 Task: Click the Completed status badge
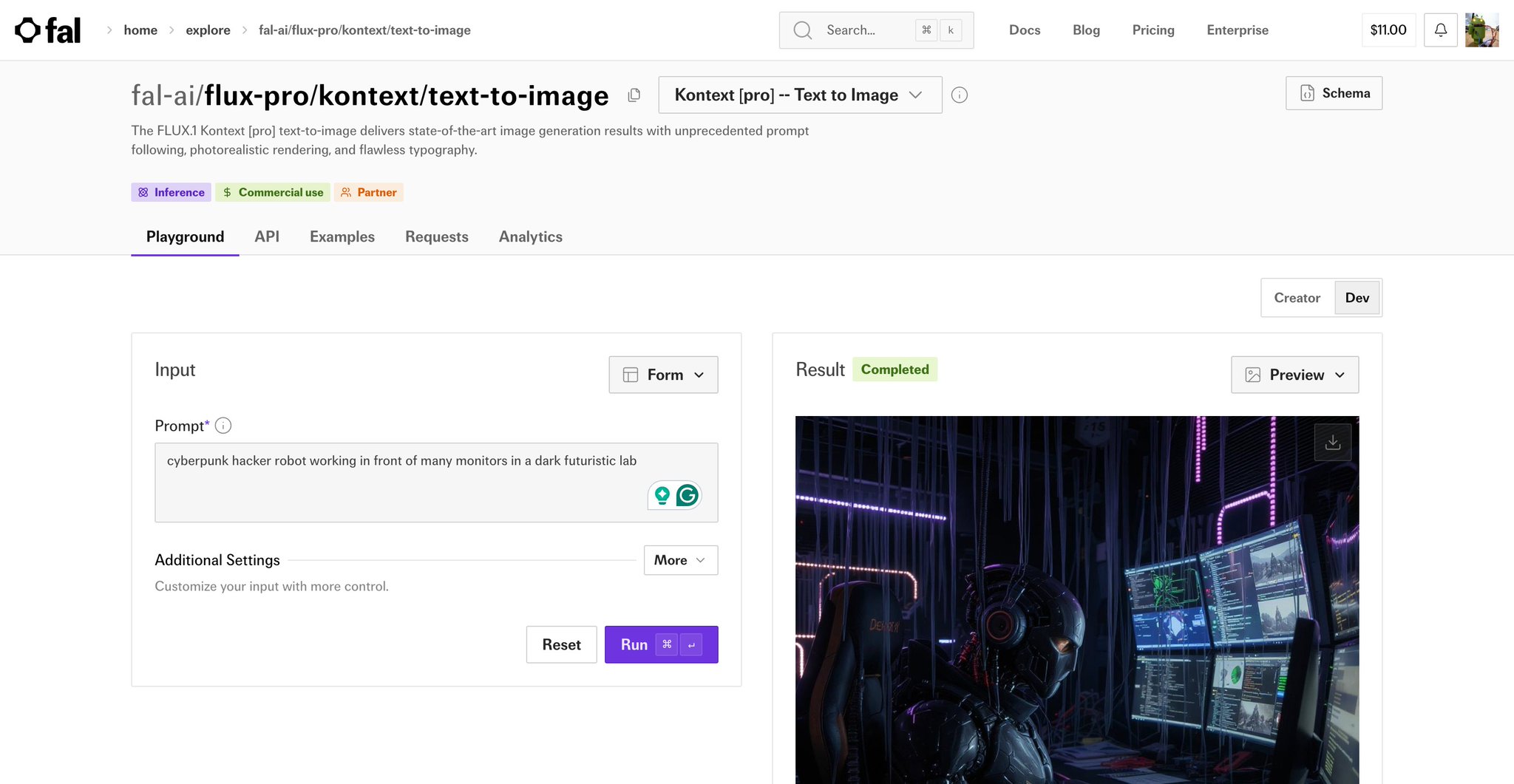[x=895, y=369]
